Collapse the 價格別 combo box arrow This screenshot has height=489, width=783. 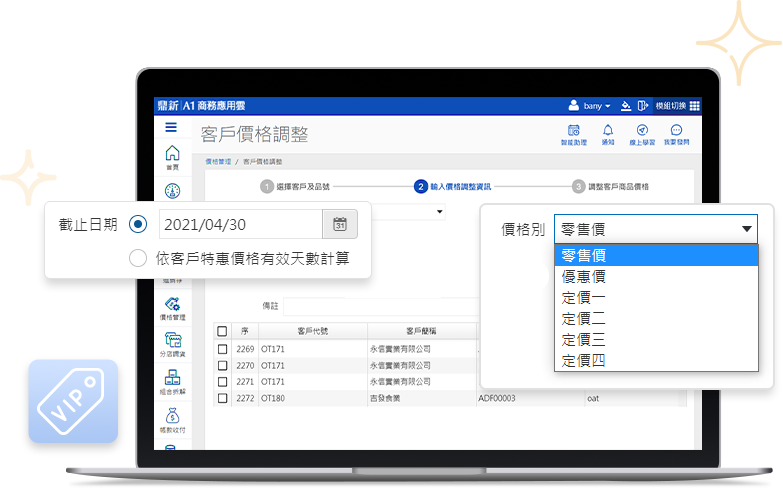click(747, 229)
